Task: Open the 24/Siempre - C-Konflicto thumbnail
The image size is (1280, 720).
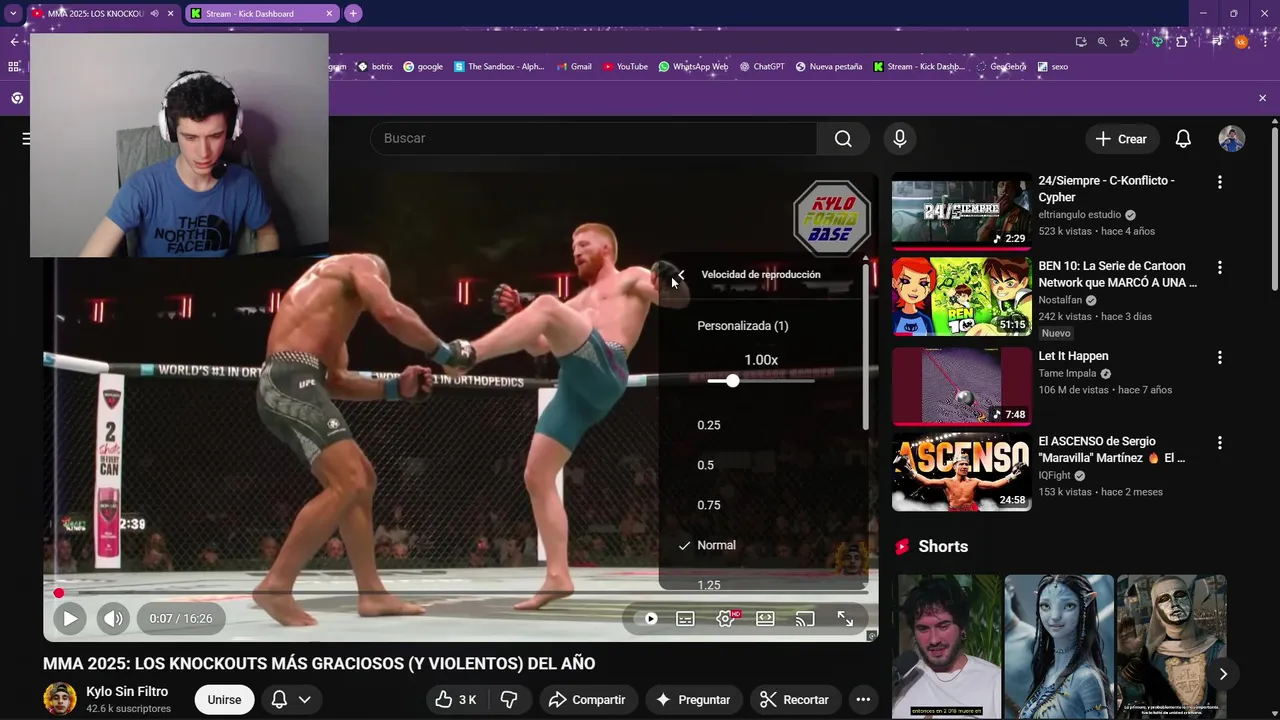Action: tap(961, 211)
